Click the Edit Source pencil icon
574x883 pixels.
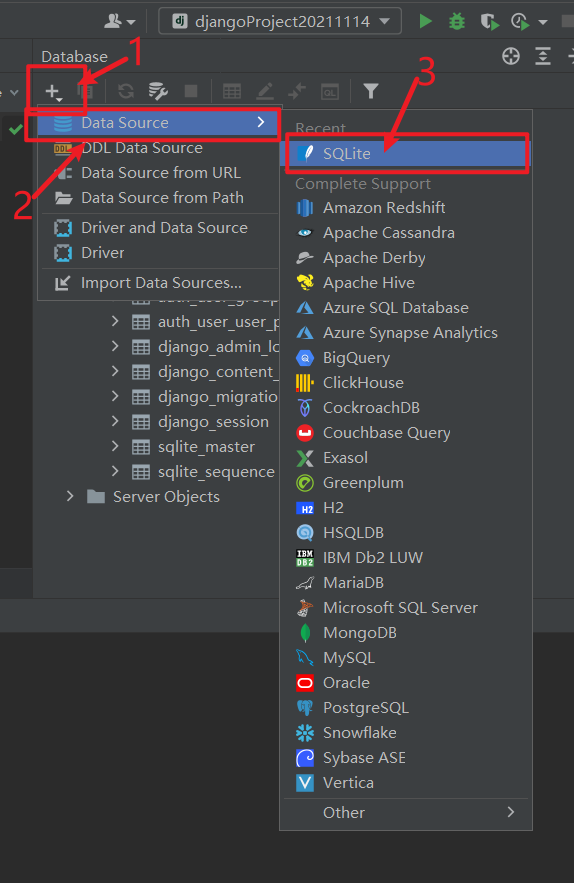coord(264,91)
